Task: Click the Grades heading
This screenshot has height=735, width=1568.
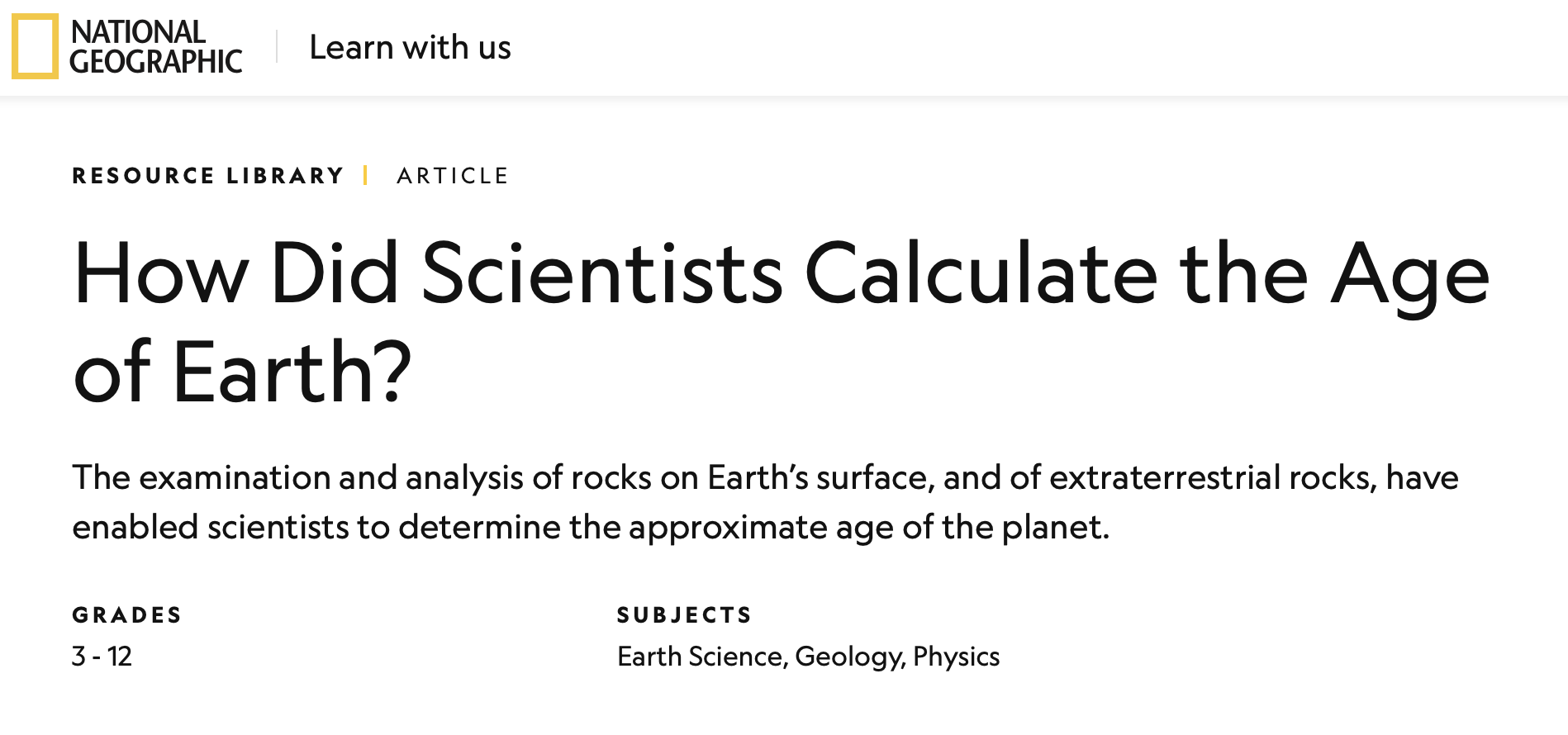Action: tap(126, 615)
